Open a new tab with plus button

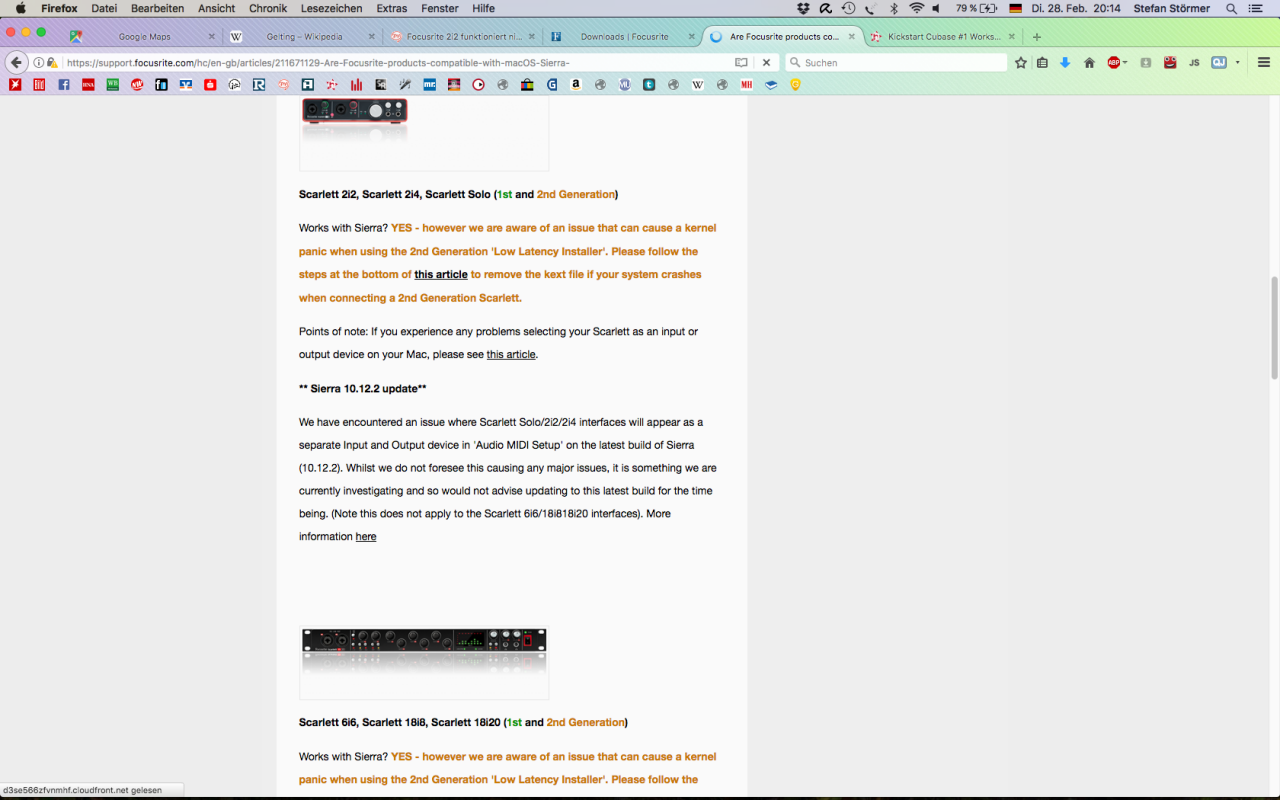(1037, 36)
